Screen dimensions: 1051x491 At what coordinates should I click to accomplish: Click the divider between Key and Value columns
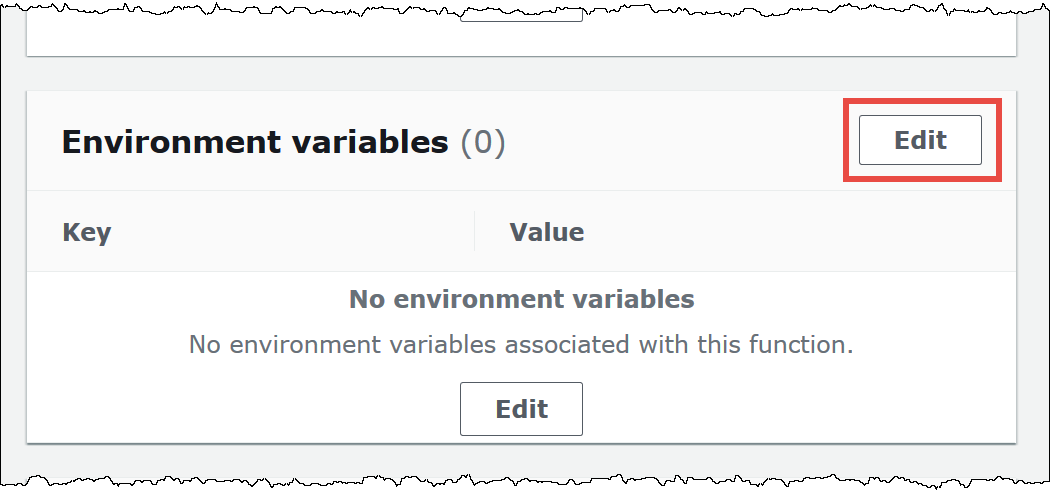click(475, 232)
